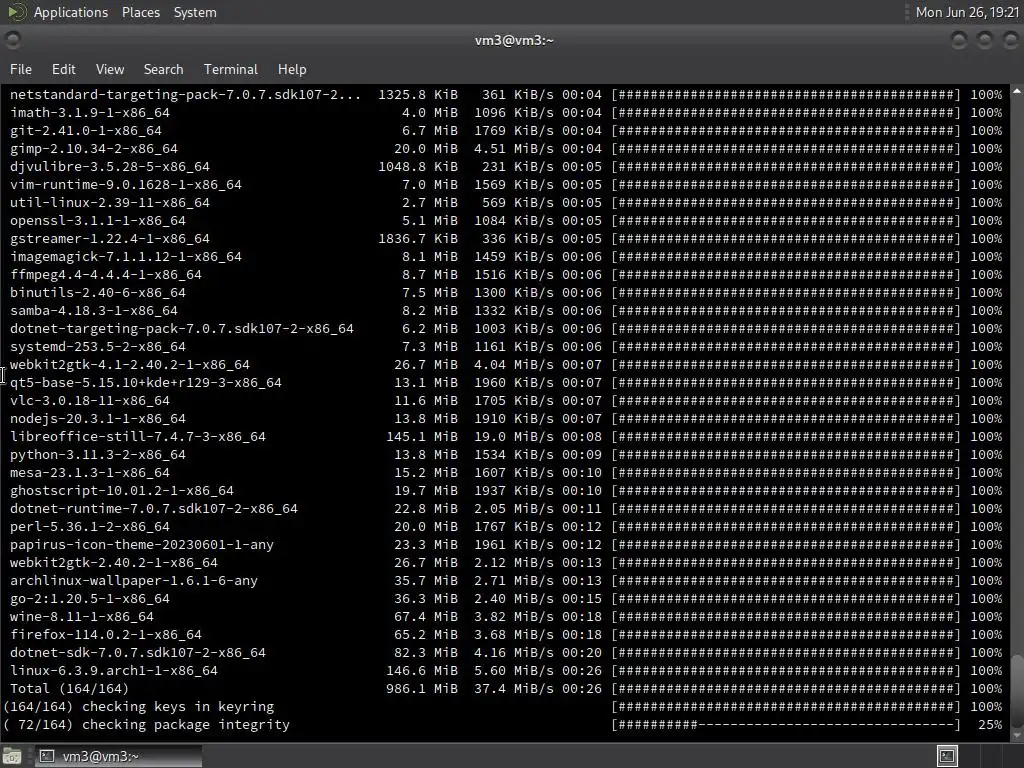Click the 25% integrity progress value

pyautogui.click(x=990, y=725)
